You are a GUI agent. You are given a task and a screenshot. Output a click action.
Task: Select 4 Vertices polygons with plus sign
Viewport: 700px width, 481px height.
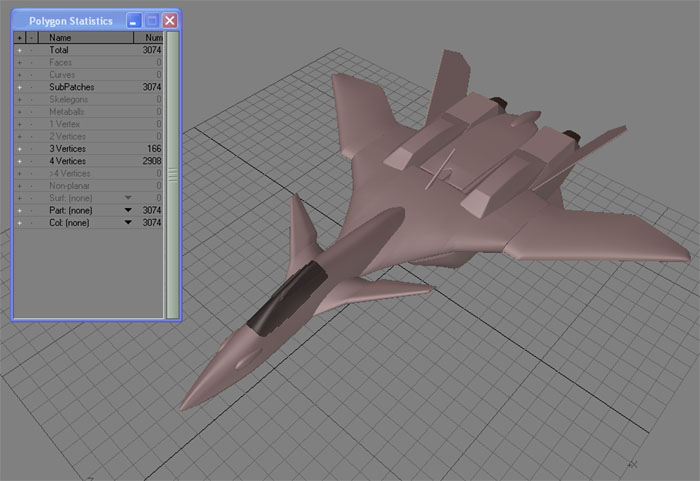[x=20, y=161]
